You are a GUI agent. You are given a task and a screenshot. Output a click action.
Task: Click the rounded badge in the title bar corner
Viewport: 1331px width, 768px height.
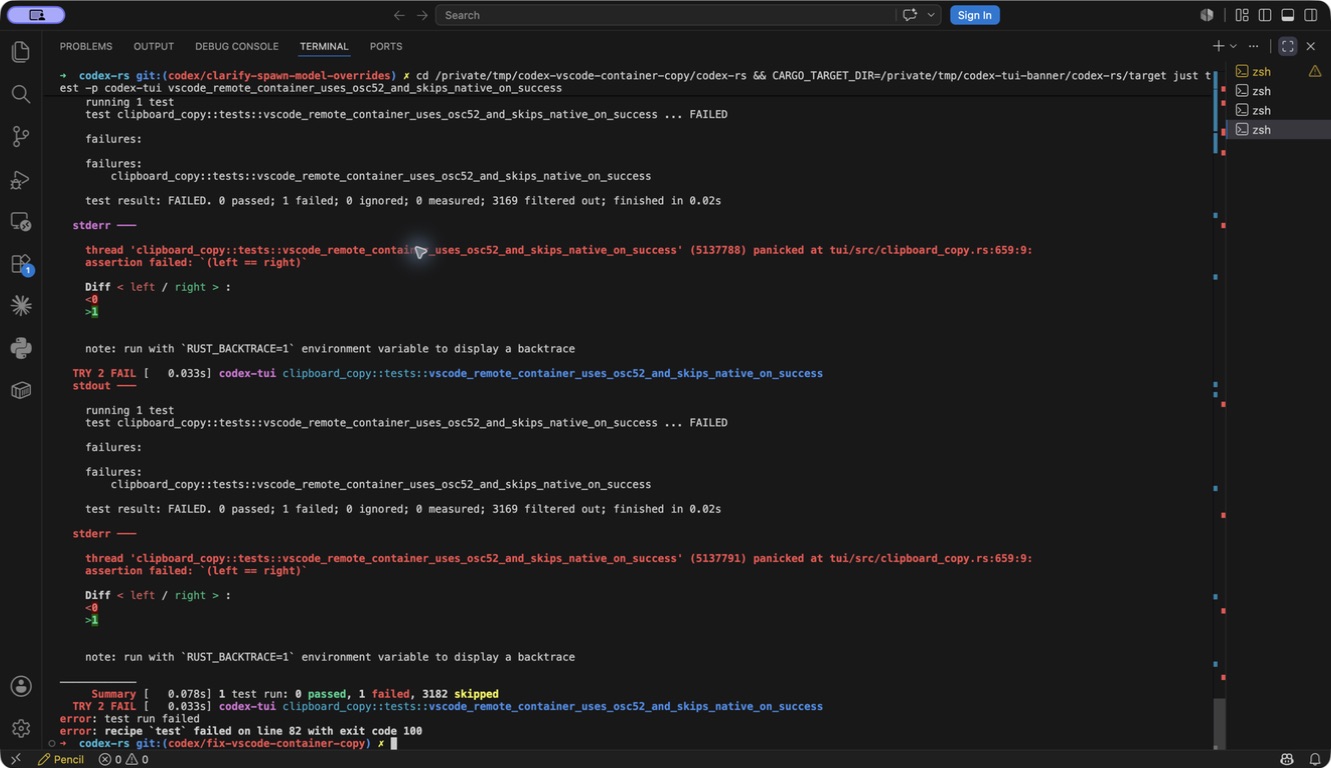tap(36, 15)
